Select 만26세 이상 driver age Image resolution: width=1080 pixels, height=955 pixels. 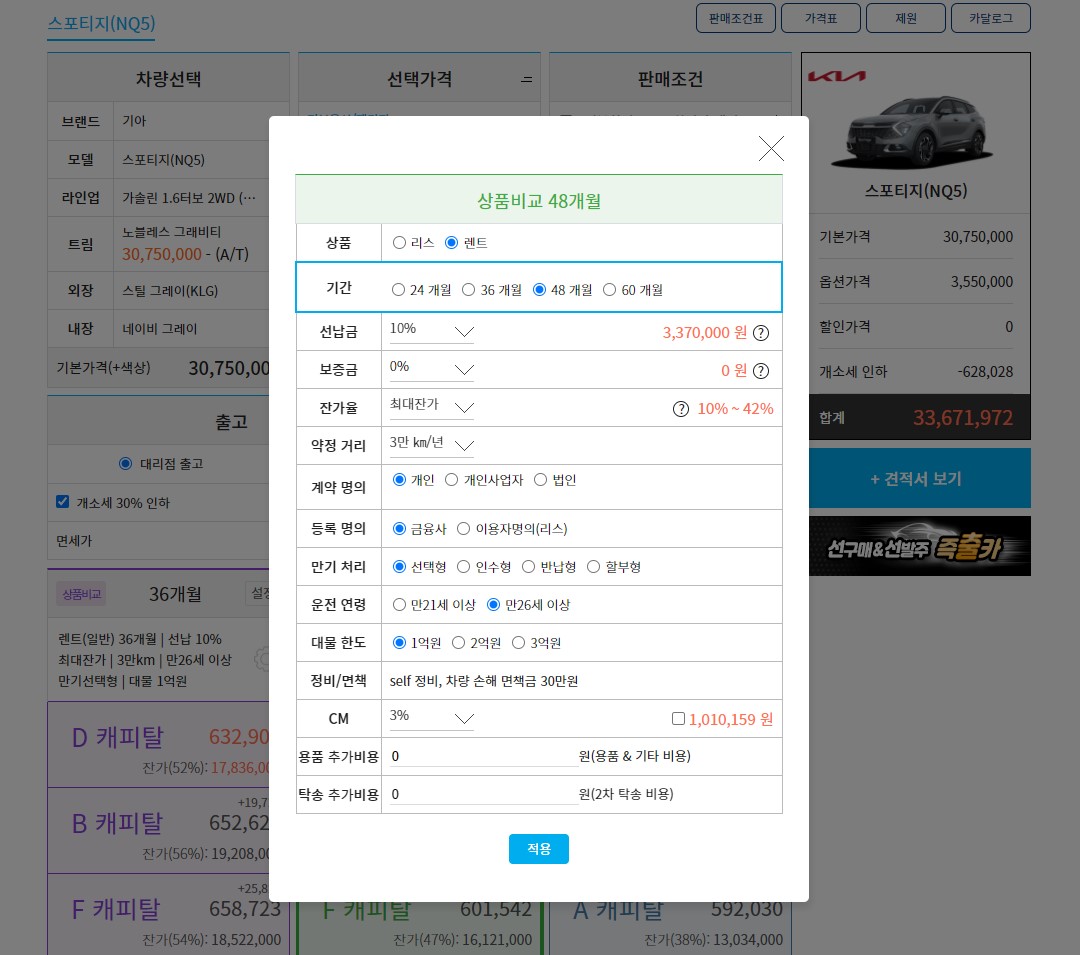493,605
